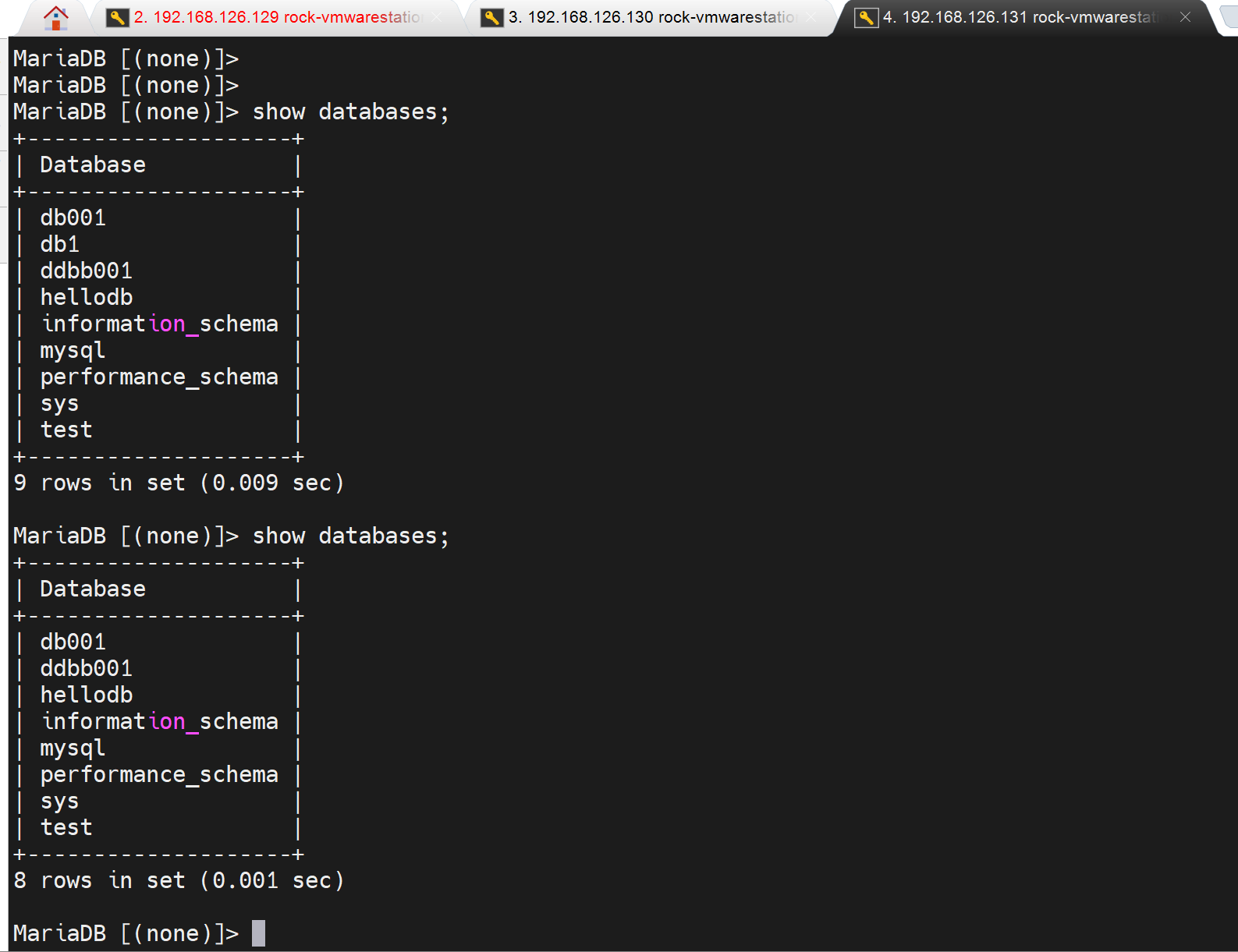
Task: Close the 192.168.126.131 session tab
Action: click(1185, 17)
